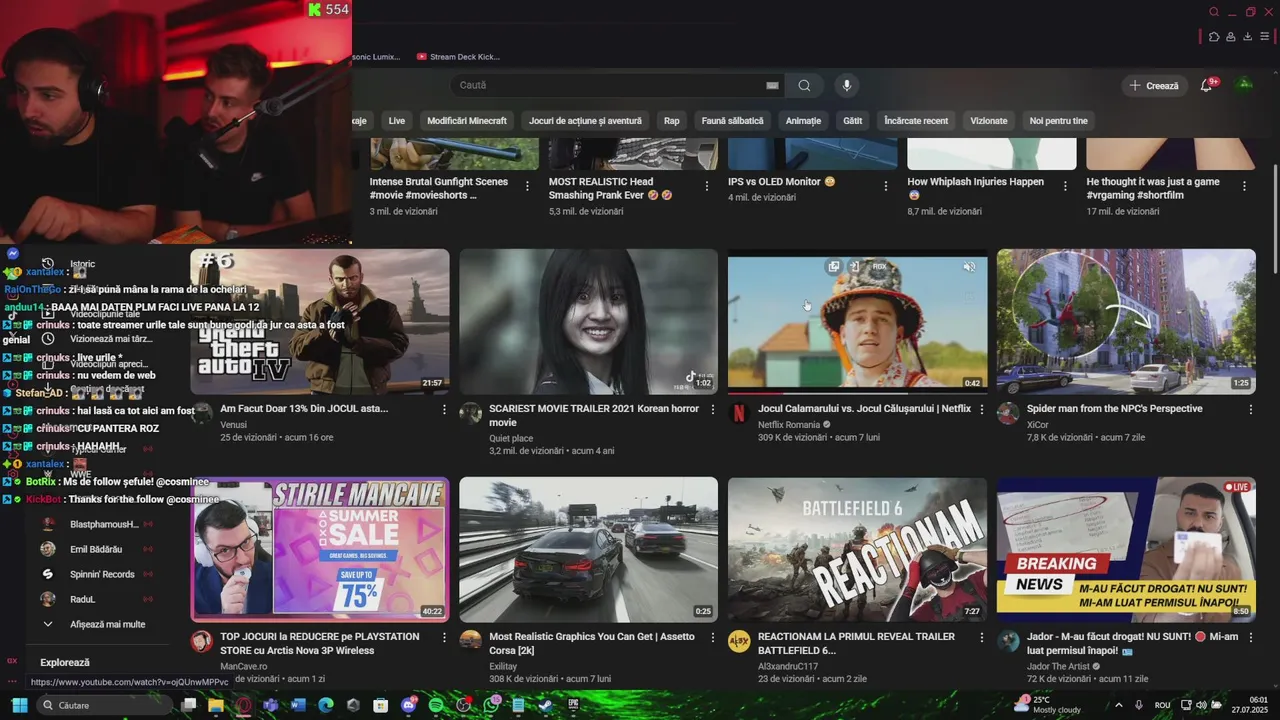Open the ManCave.ro channel avatar
The height and width of the screenshot is (720, 1280).
coord(201,642)
